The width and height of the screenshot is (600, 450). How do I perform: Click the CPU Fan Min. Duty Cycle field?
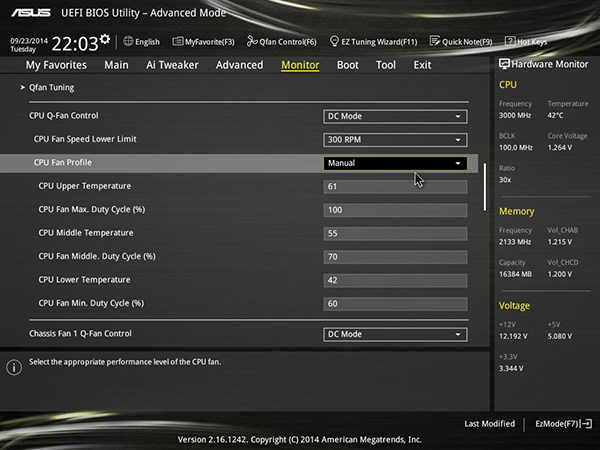[395, 304]
